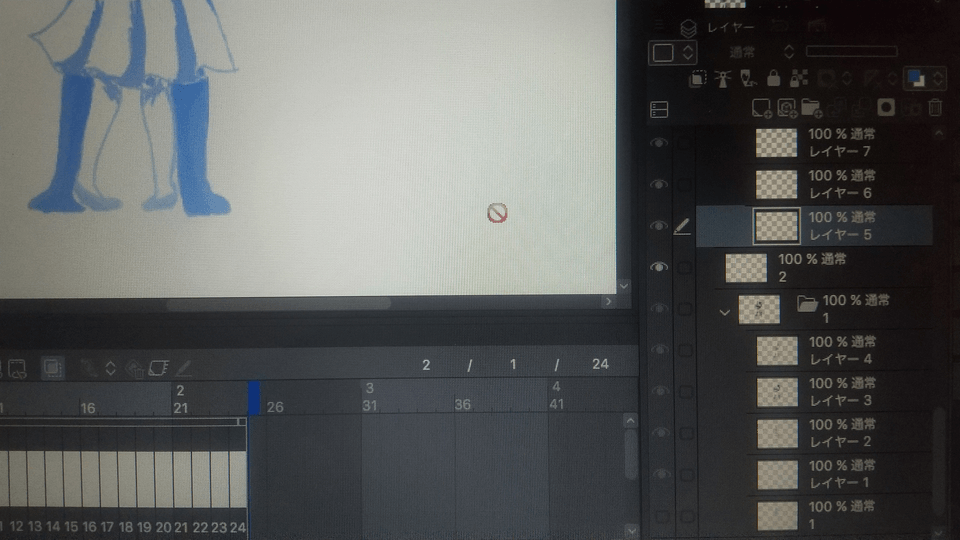Hide レイヤー 7 with its eye icon
The height and width of the screenshot is (540, 960).
click(x=659, y=143)
